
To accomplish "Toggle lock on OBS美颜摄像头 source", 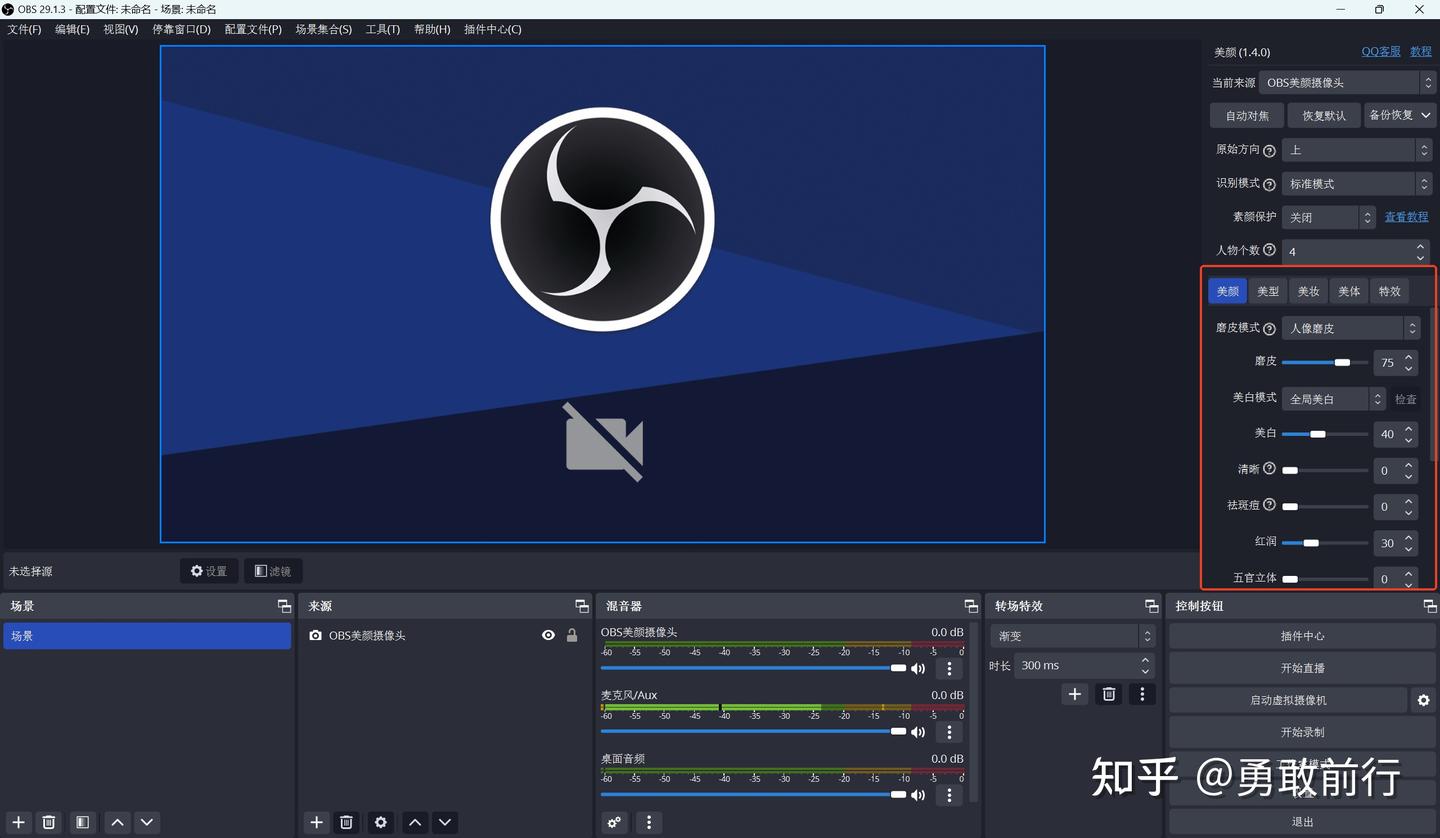I will click(572, 635).
